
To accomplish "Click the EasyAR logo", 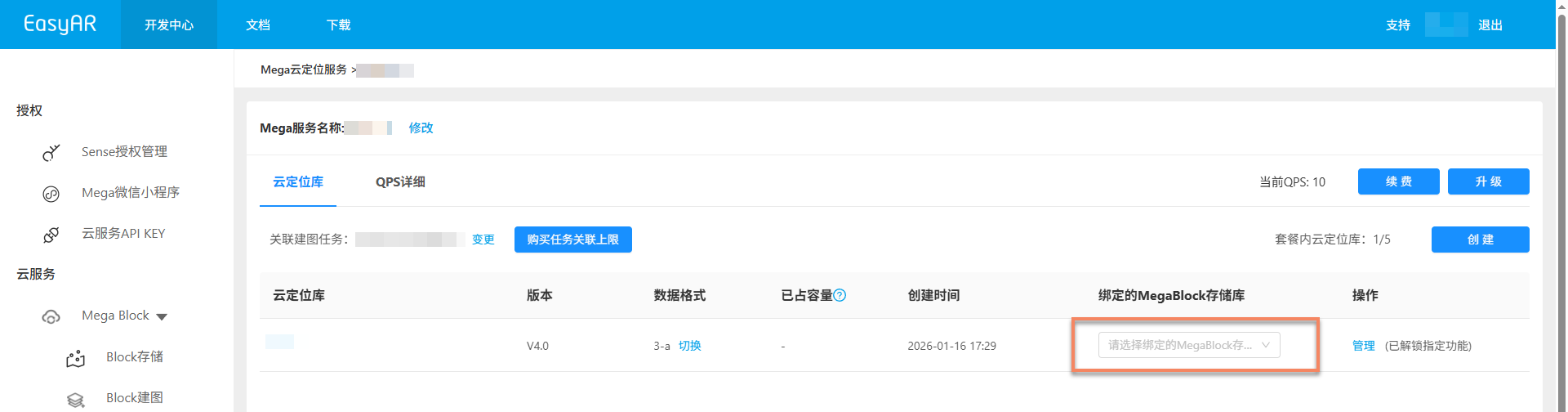I will (60, 24).
